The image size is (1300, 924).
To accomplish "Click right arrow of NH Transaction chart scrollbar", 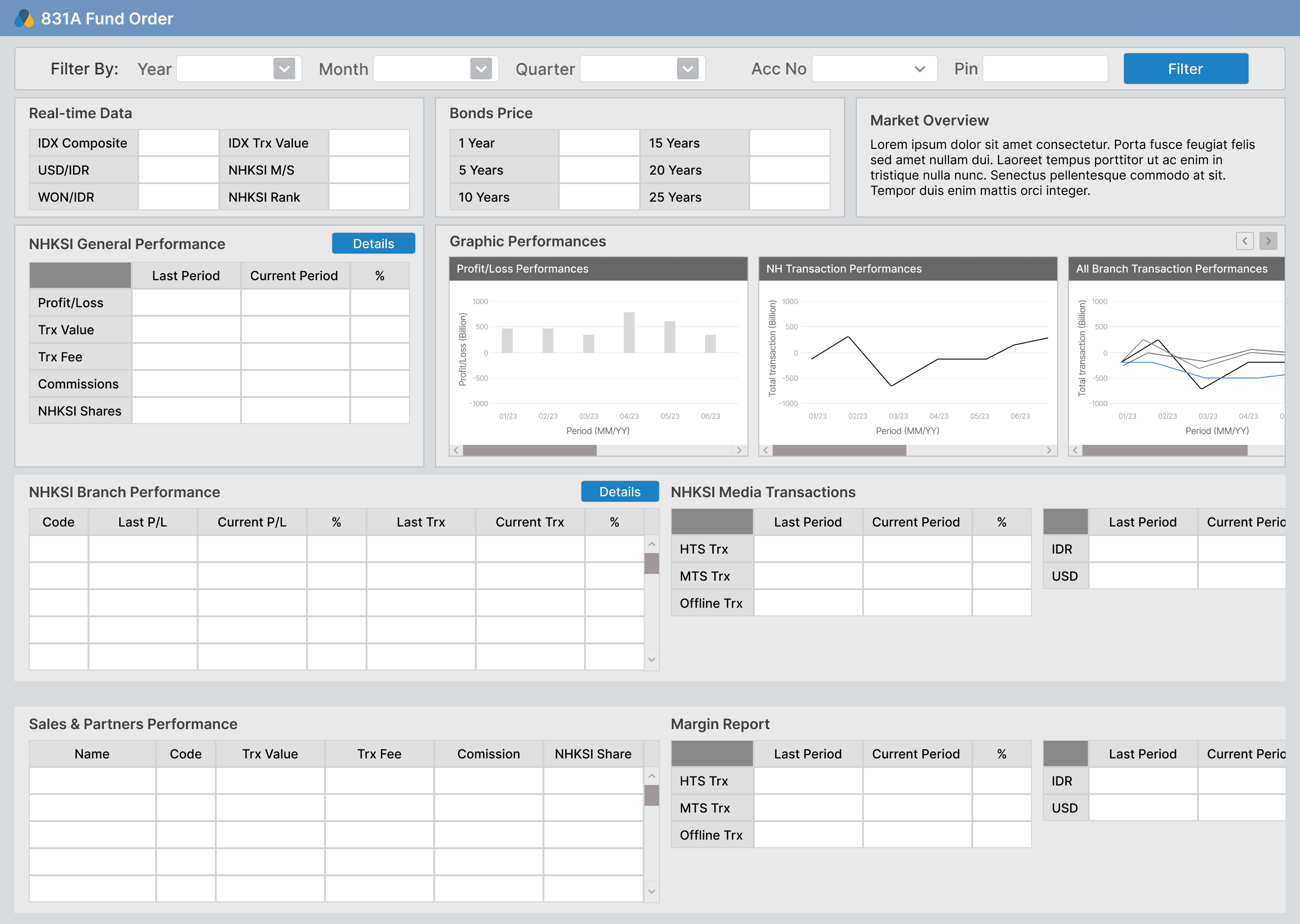I will coord(1049,450).
